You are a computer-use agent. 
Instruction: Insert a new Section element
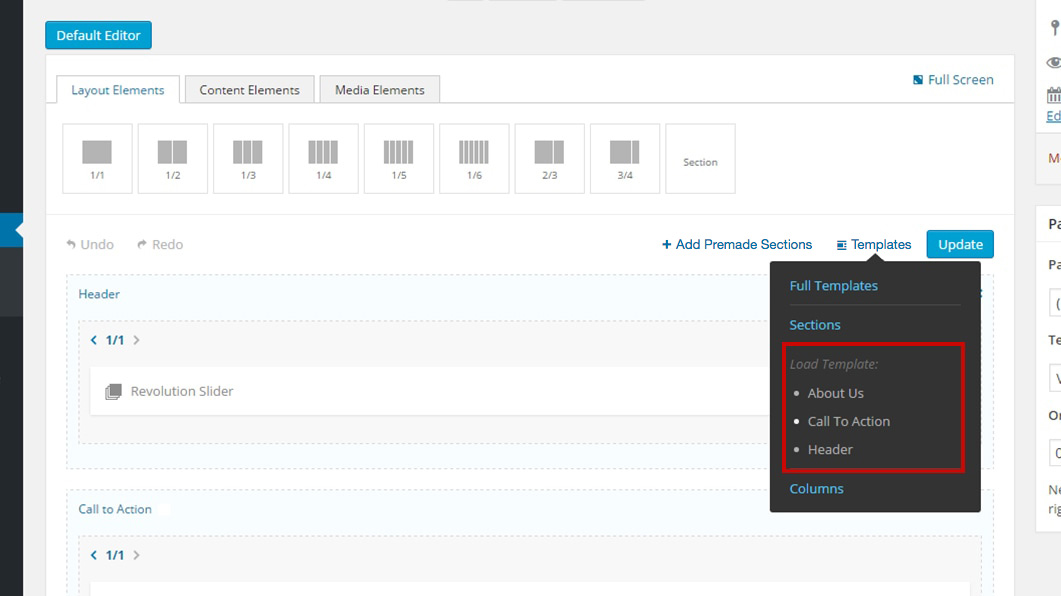(700, 159)
